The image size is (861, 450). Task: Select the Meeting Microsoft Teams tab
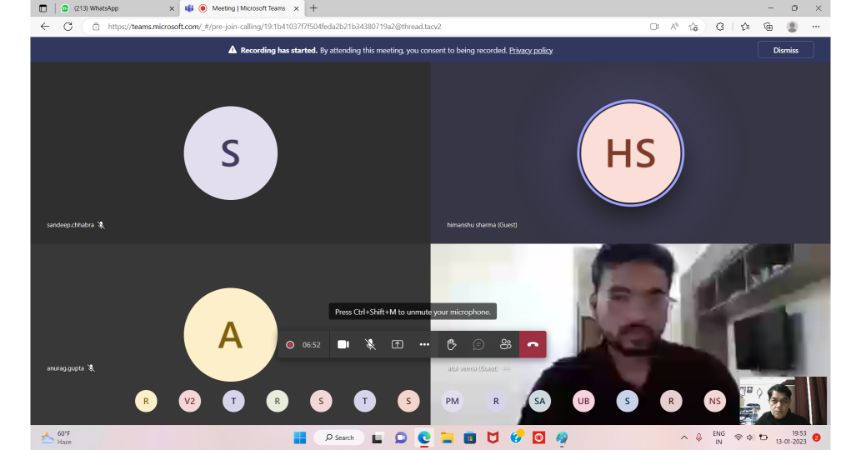coord(242,8)
